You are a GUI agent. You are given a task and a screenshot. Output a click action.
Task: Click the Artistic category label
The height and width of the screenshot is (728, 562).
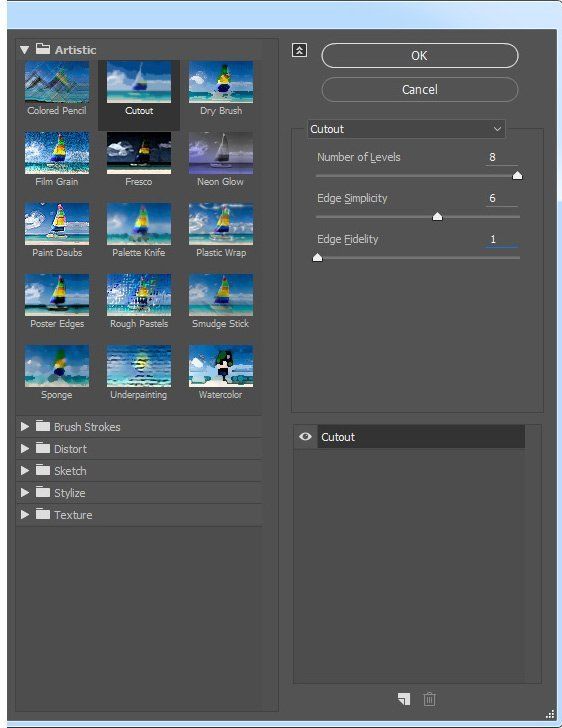(75, 50)
